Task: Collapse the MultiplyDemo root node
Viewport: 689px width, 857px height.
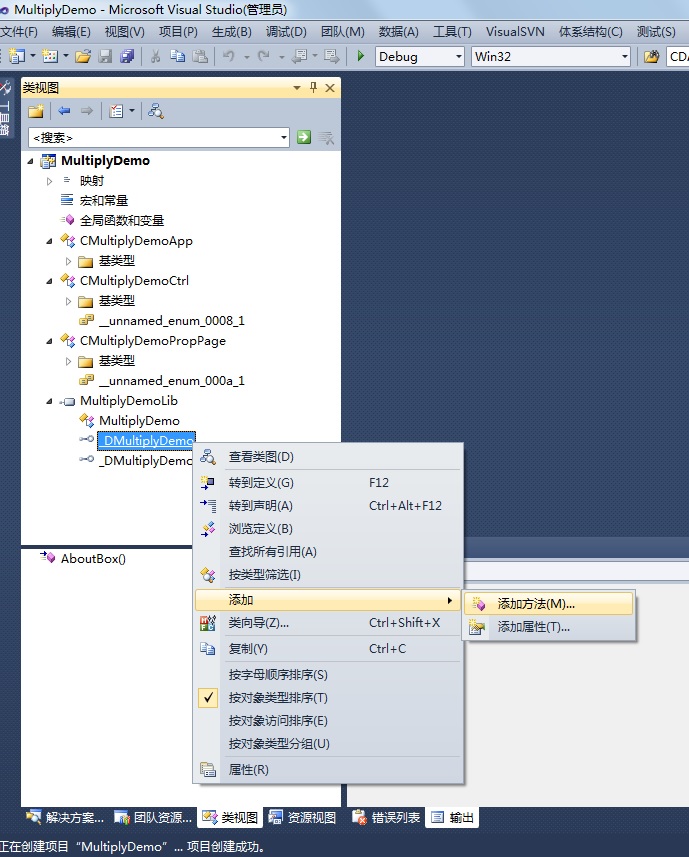Action: pyautogui.click(x=31, y=161)
